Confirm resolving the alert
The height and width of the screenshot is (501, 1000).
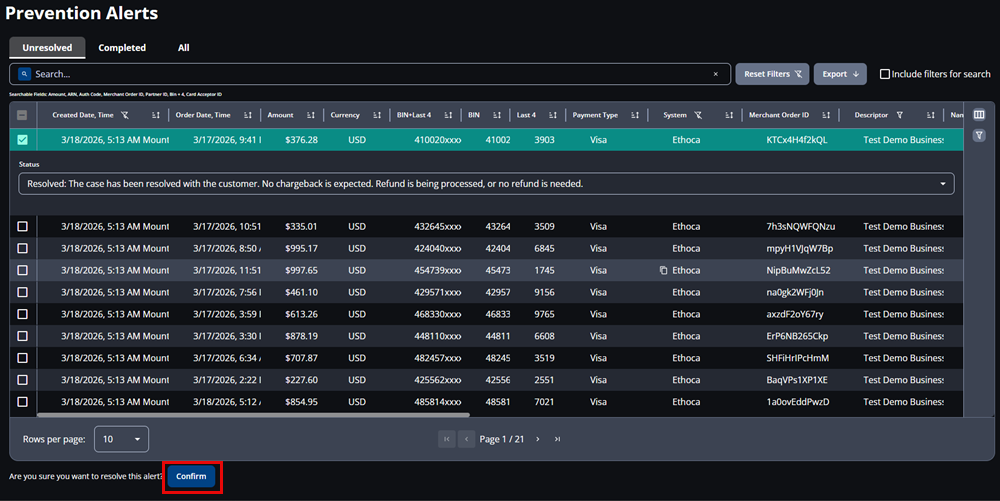tap(191, 476)
